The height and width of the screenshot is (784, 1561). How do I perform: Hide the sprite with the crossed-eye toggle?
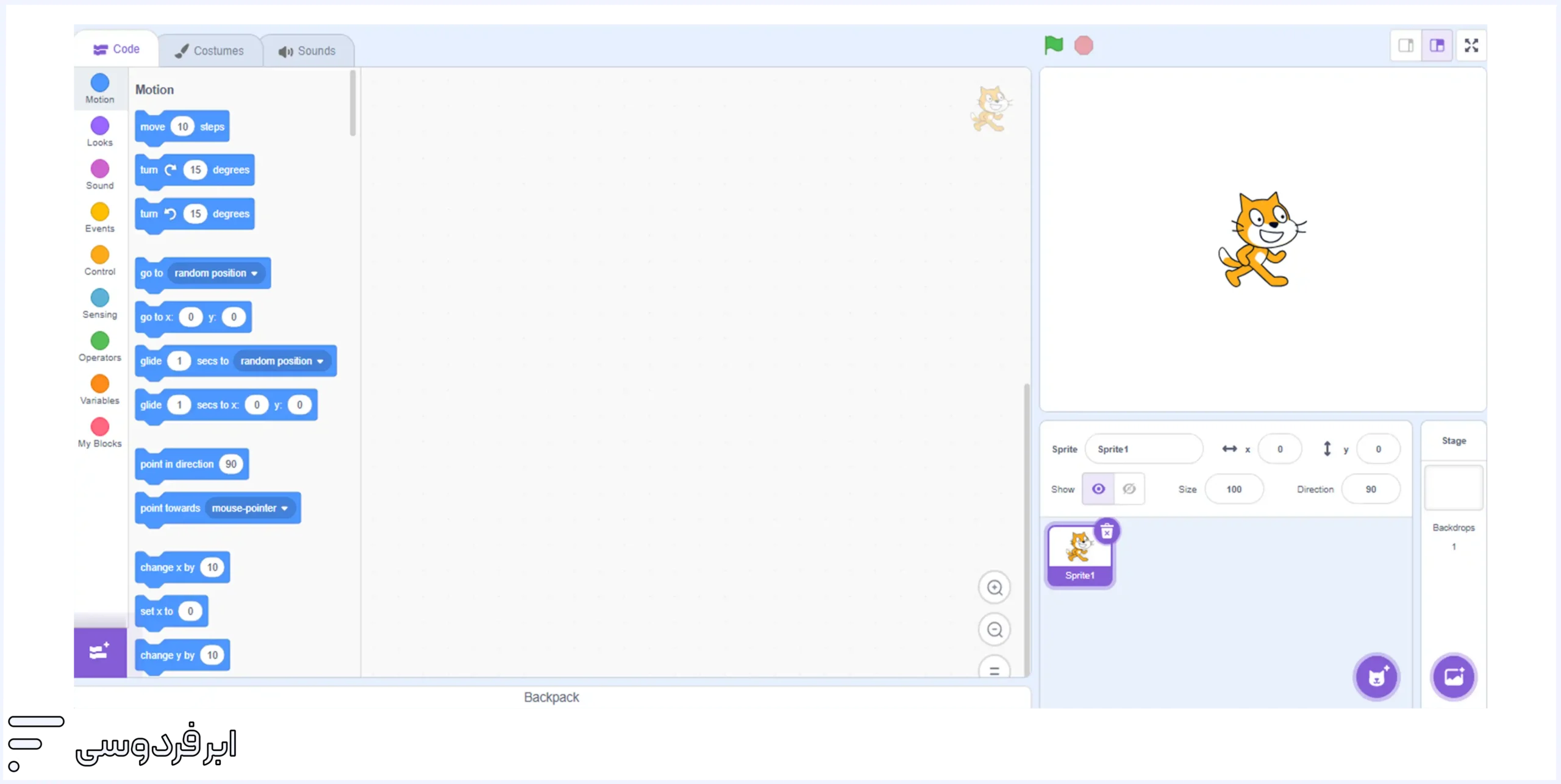(x=1129, y=489)
